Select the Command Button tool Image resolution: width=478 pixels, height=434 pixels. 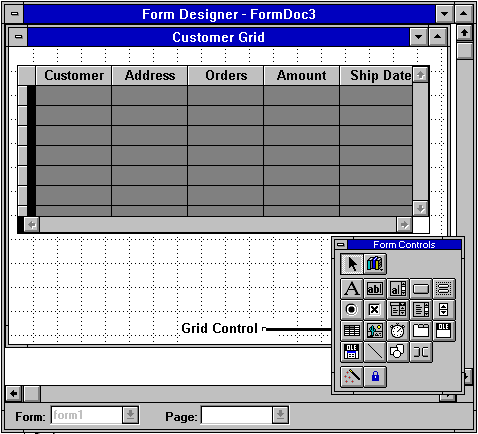421,289
